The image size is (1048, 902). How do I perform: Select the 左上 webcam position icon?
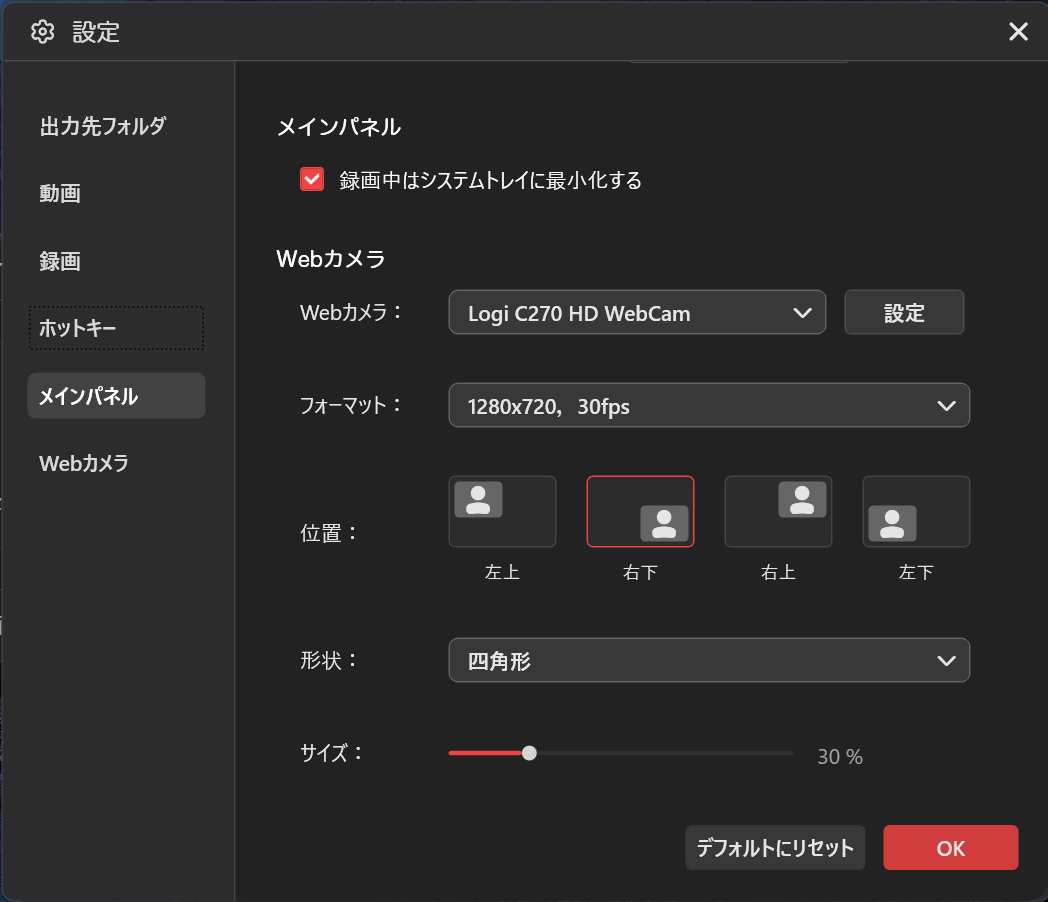click(502, 511)
